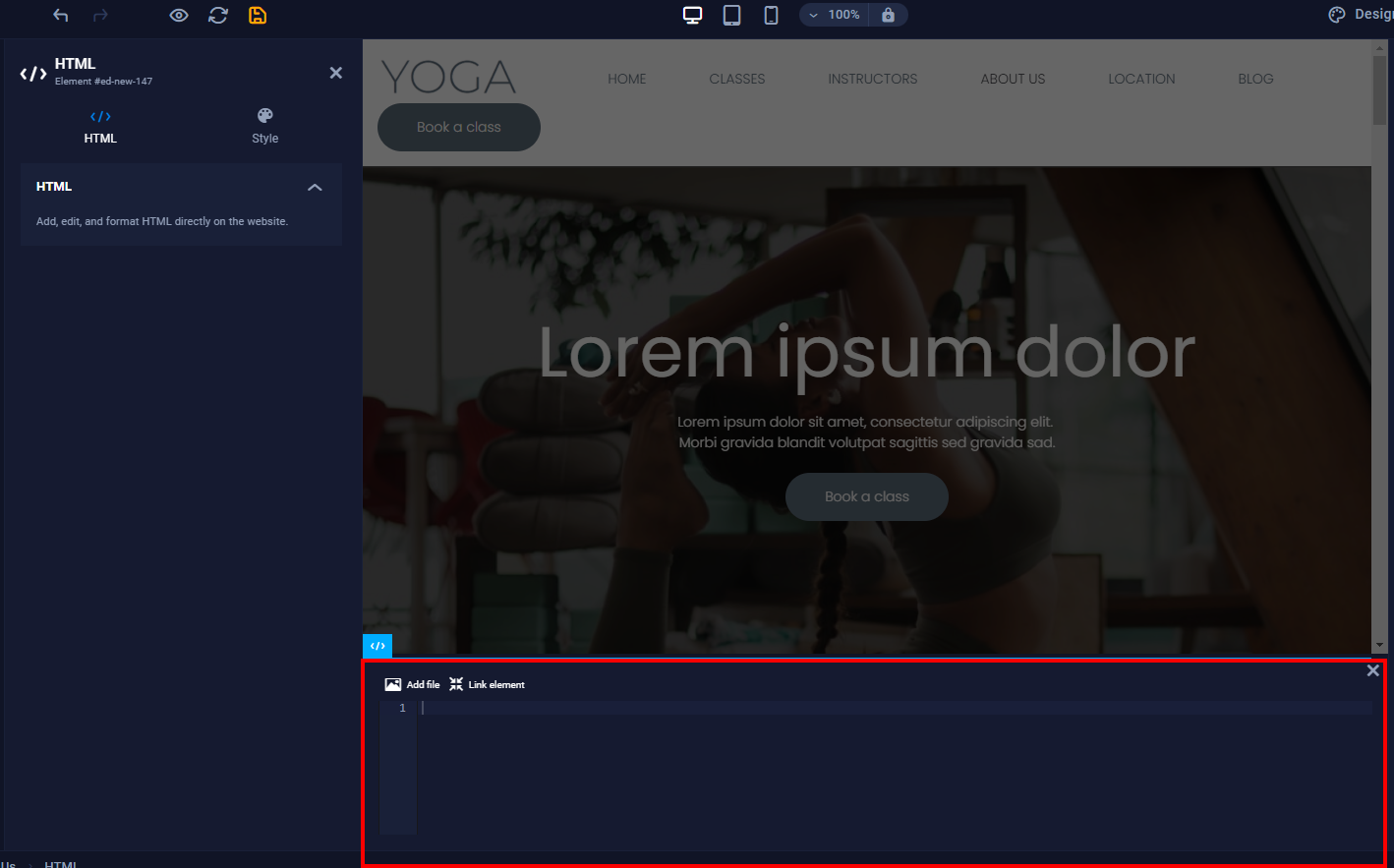Switch to mobile phone view icon
This screenshot has width=1394, height=868.
coord(772,15)
